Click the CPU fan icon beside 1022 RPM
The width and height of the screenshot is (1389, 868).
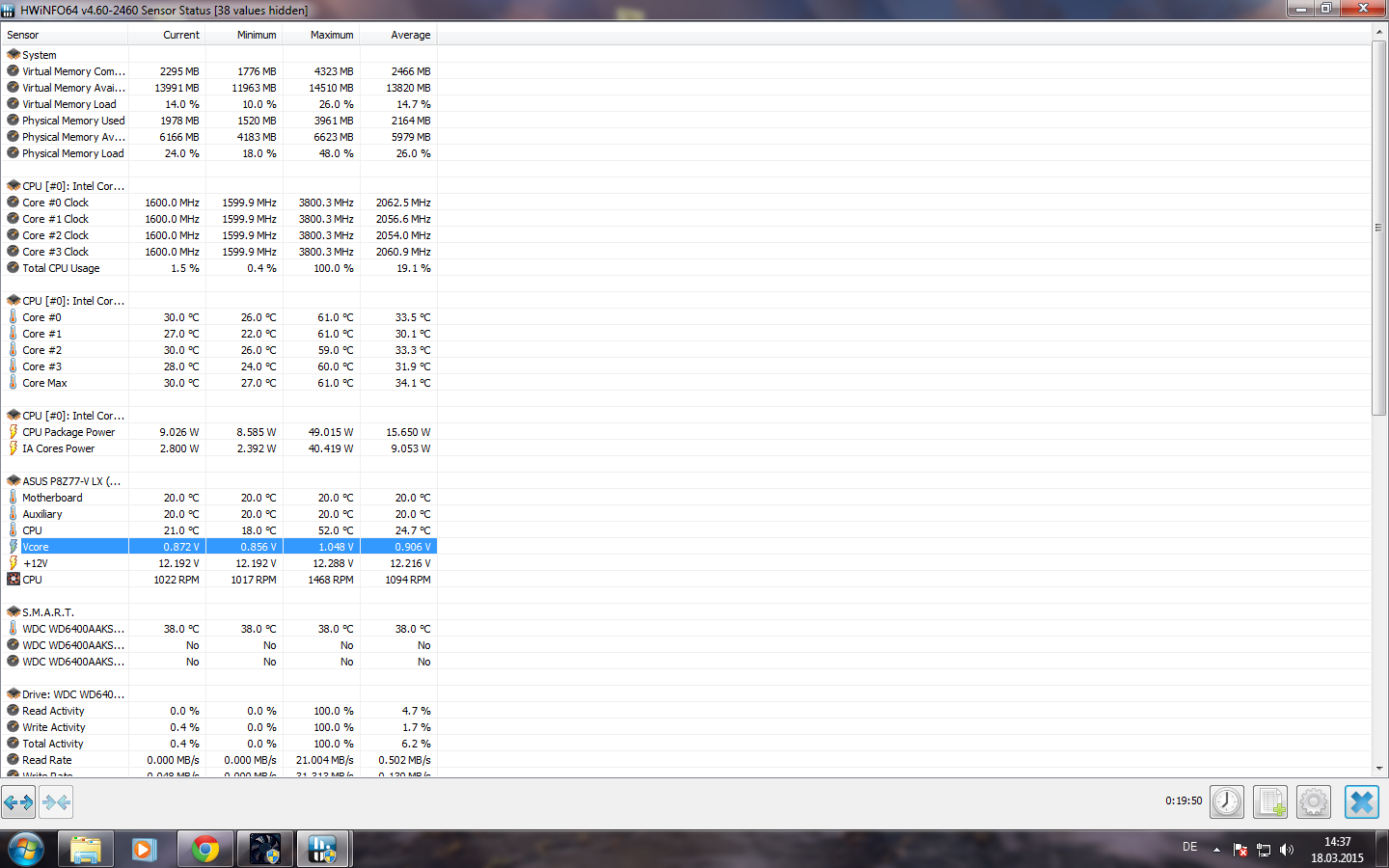coord(14,580)
